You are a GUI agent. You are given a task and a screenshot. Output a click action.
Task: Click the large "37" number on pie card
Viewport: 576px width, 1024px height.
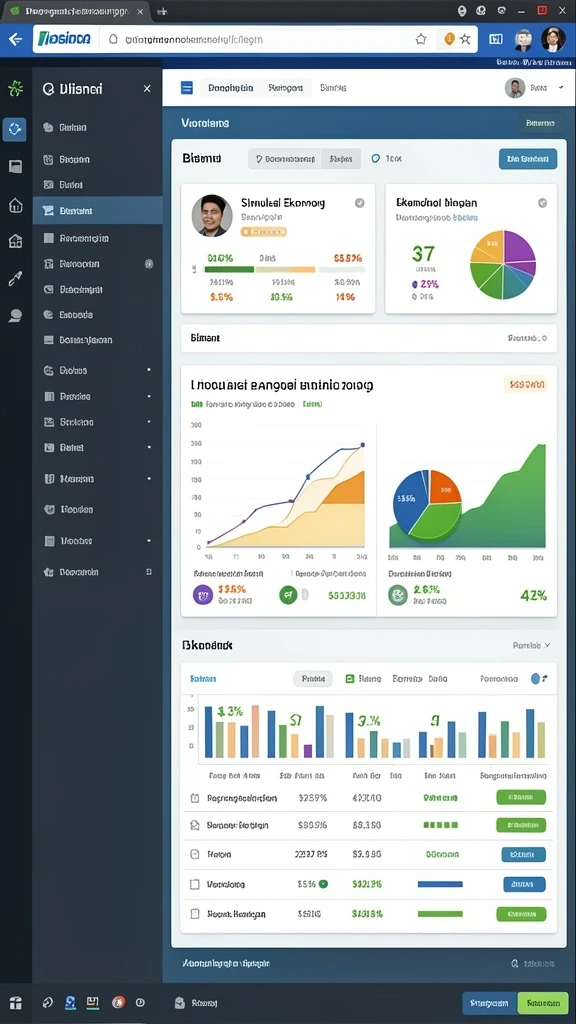(x=423, y=253)
